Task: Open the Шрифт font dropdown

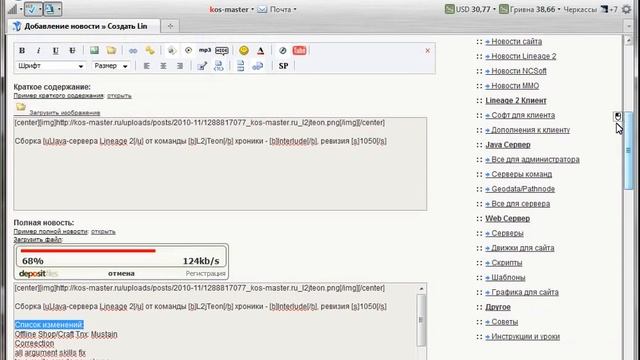Action: [50, 66]
